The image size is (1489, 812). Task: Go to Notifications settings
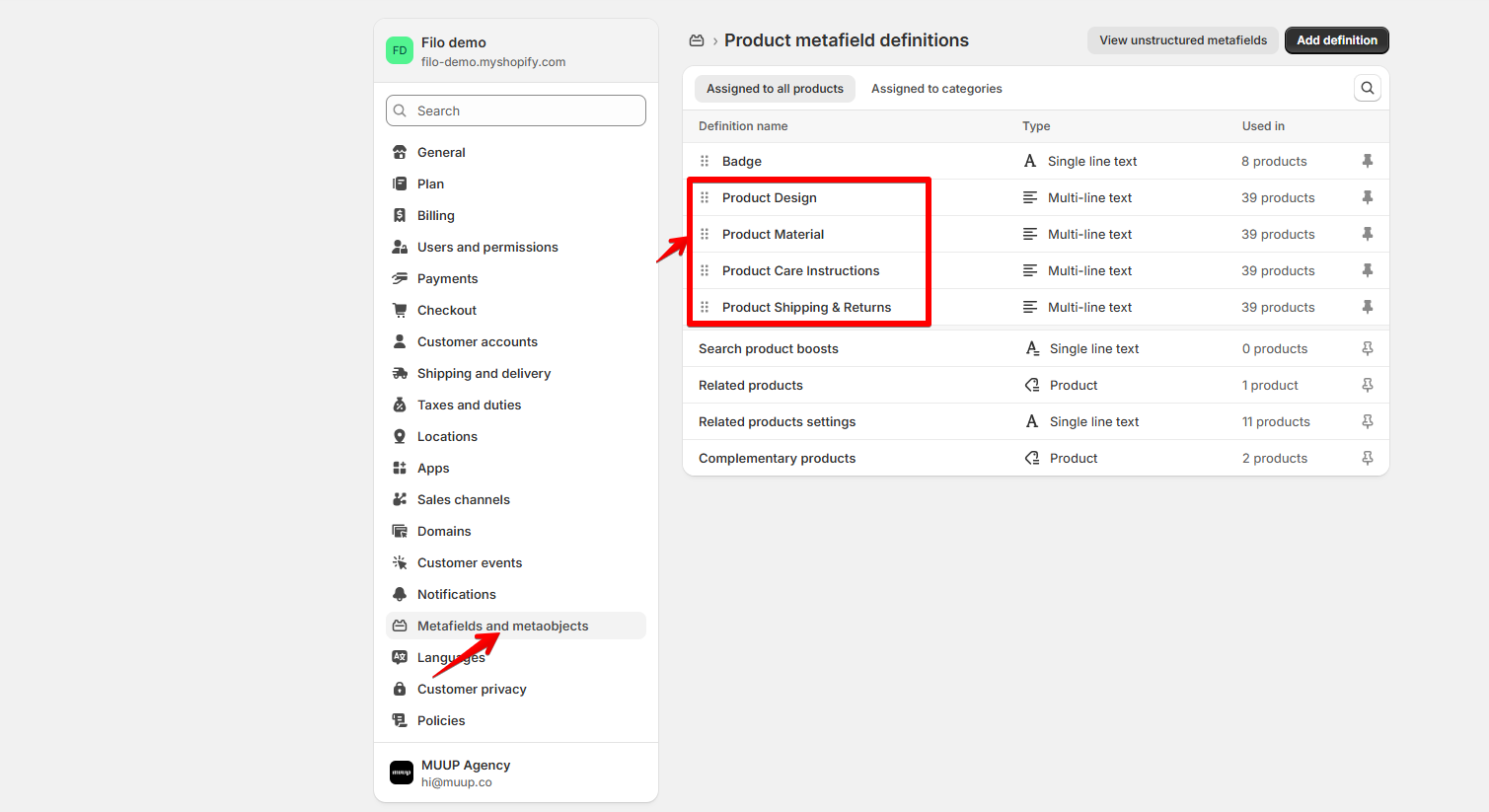[456, 594]
